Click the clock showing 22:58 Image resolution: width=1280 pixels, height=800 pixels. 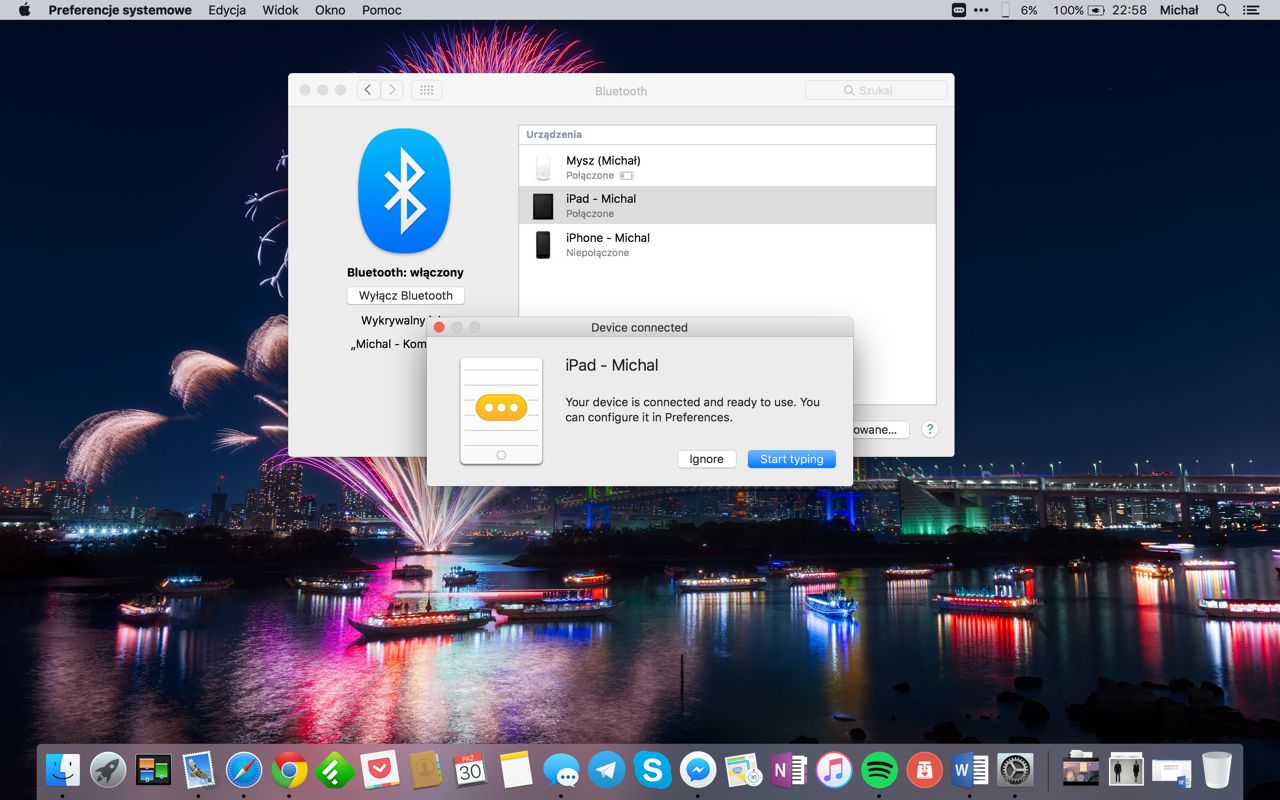1129,10
